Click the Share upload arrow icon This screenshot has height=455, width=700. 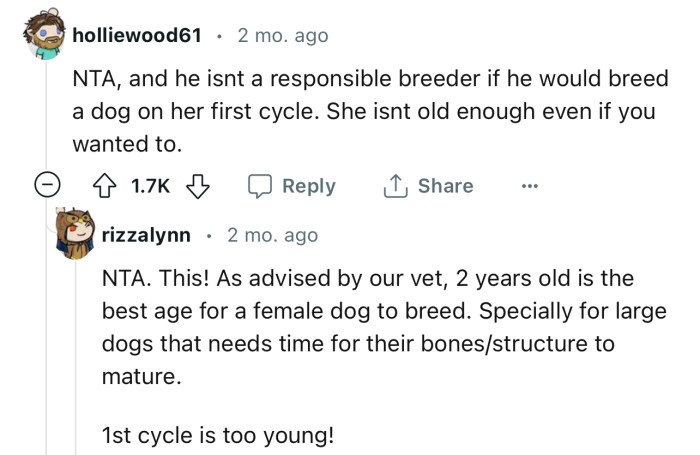[x=395, y=186]
